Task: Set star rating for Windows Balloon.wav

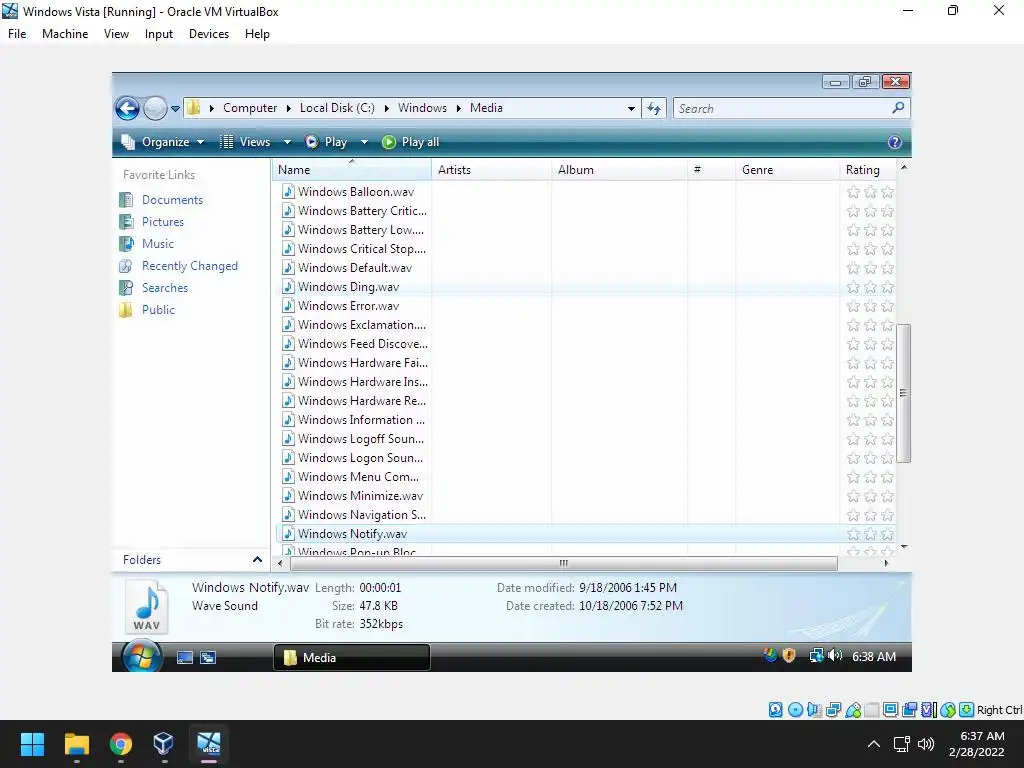Action: click(870, 192)
